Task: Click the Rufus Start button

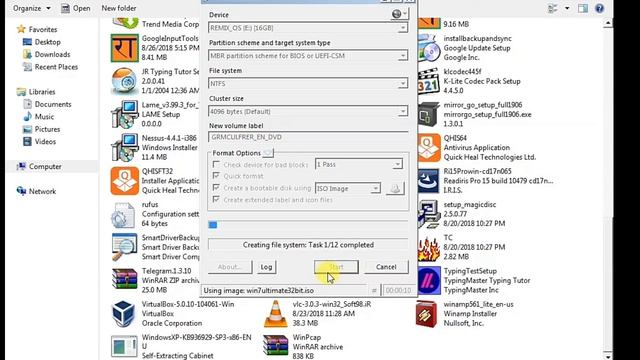Action: pyautogui.click(x=336, y=267)
